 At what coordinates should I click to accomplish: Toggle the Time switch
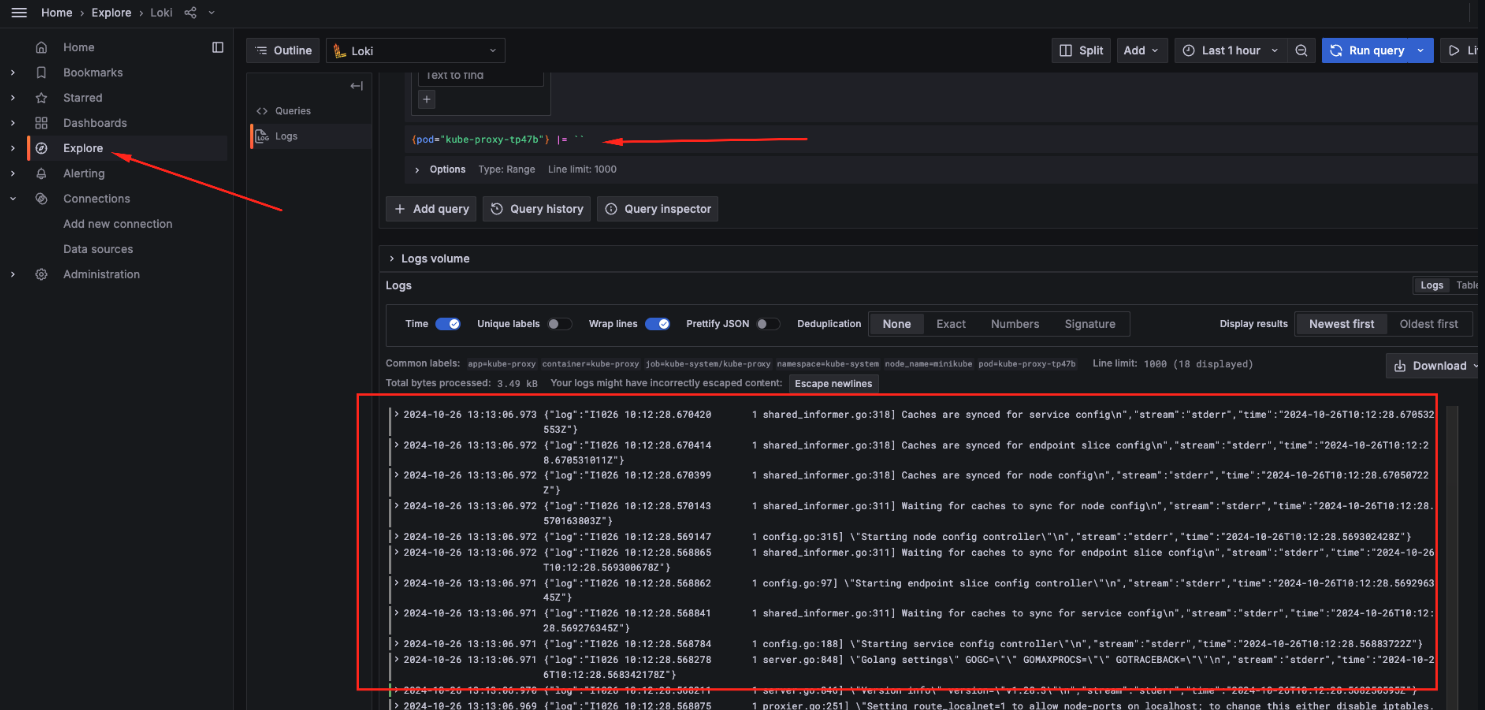[x=448, y=324]
